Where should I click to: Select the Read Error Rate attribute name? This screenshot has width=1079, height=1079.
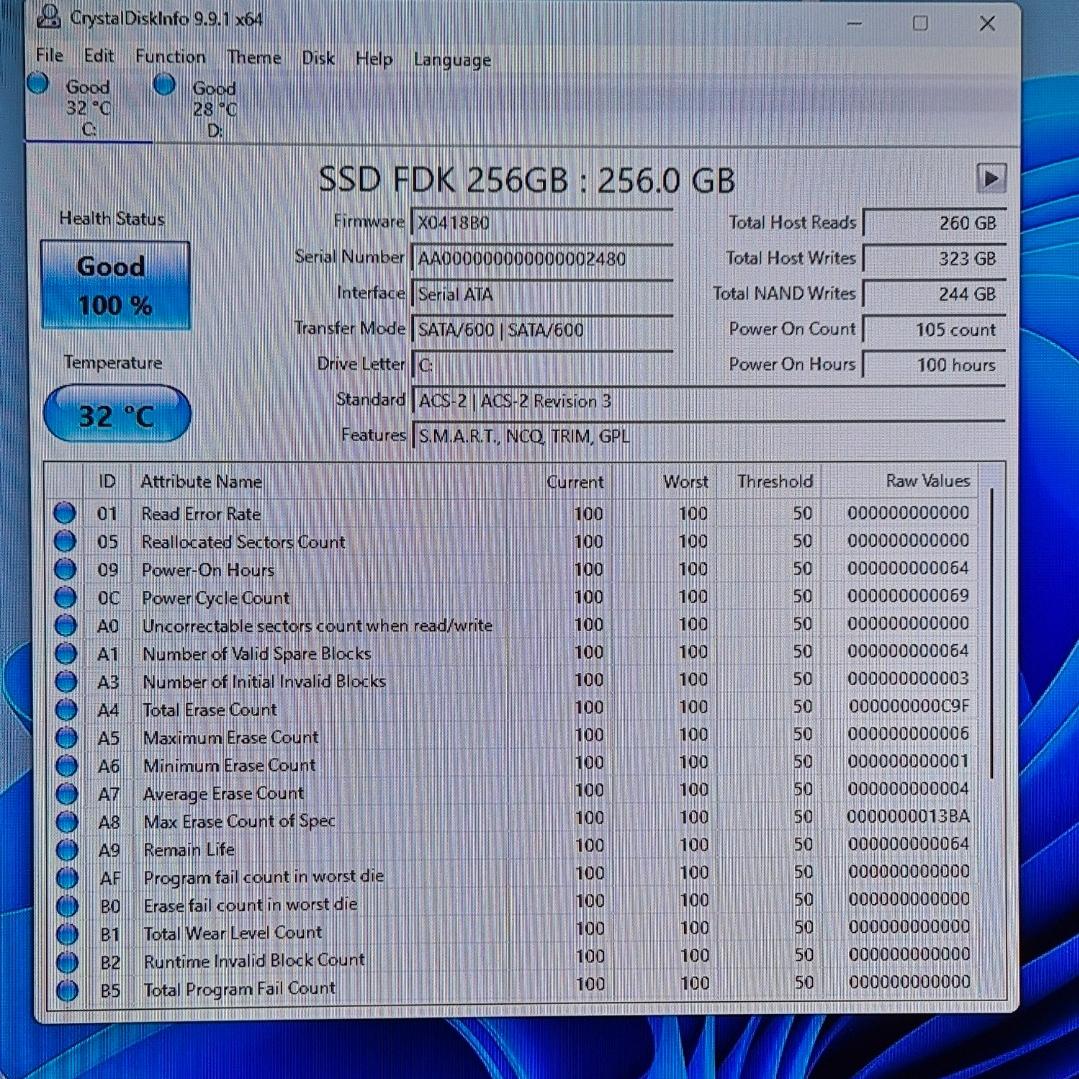pos(201,513)
